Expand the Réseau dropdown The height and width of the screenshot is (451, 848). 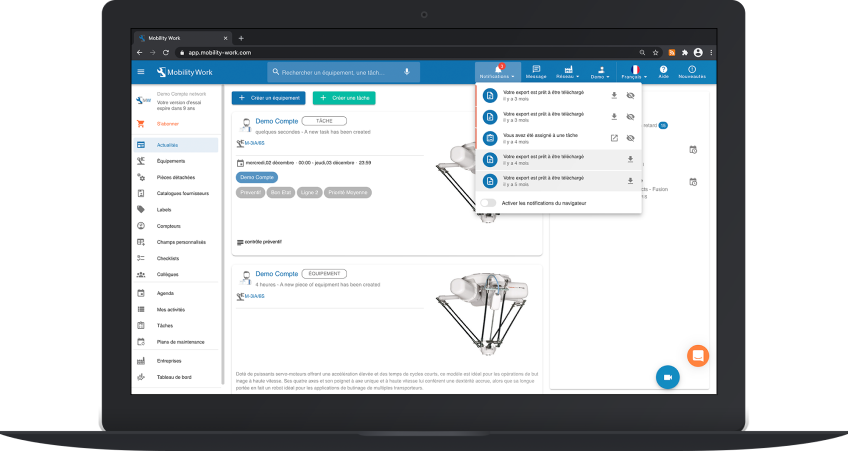click(x=568, y=72)
